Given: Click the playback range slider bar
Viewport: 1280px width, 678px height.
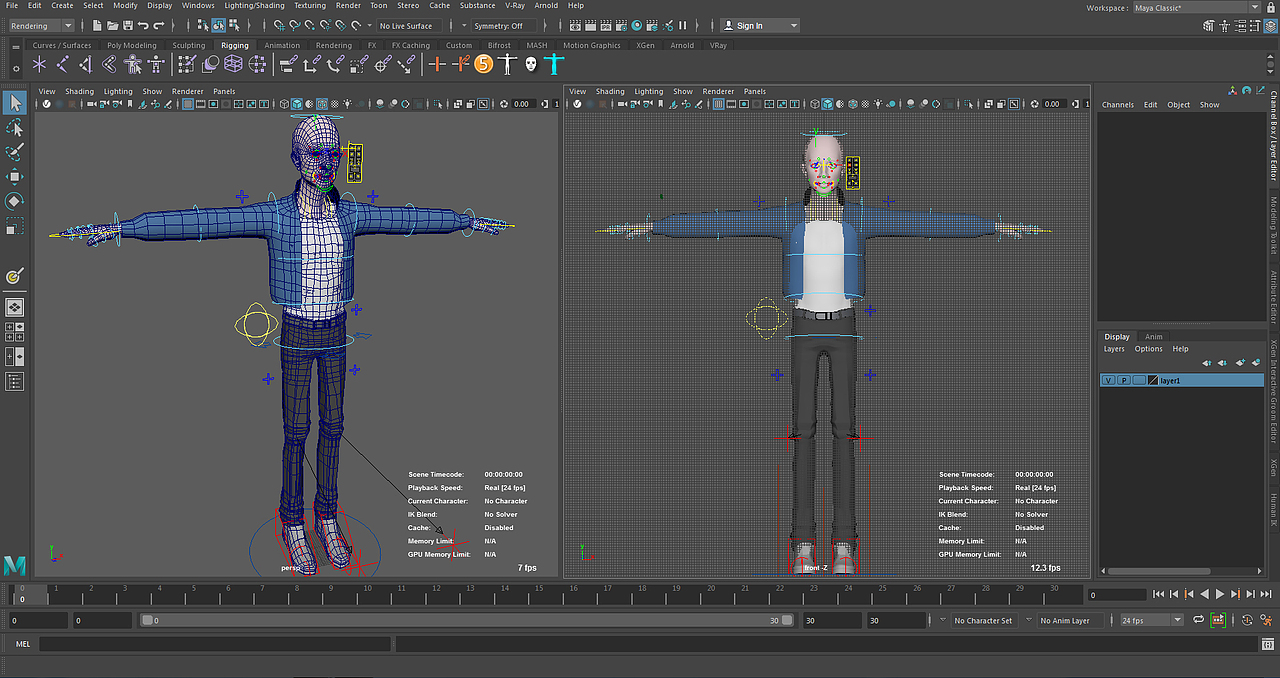Looking at the screenshot, I should click(x=465, y=620).
